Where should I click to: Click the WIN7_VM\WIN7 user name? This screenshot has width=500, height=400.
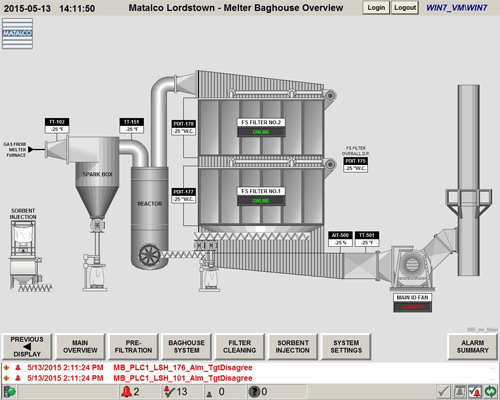pos(457,8)
